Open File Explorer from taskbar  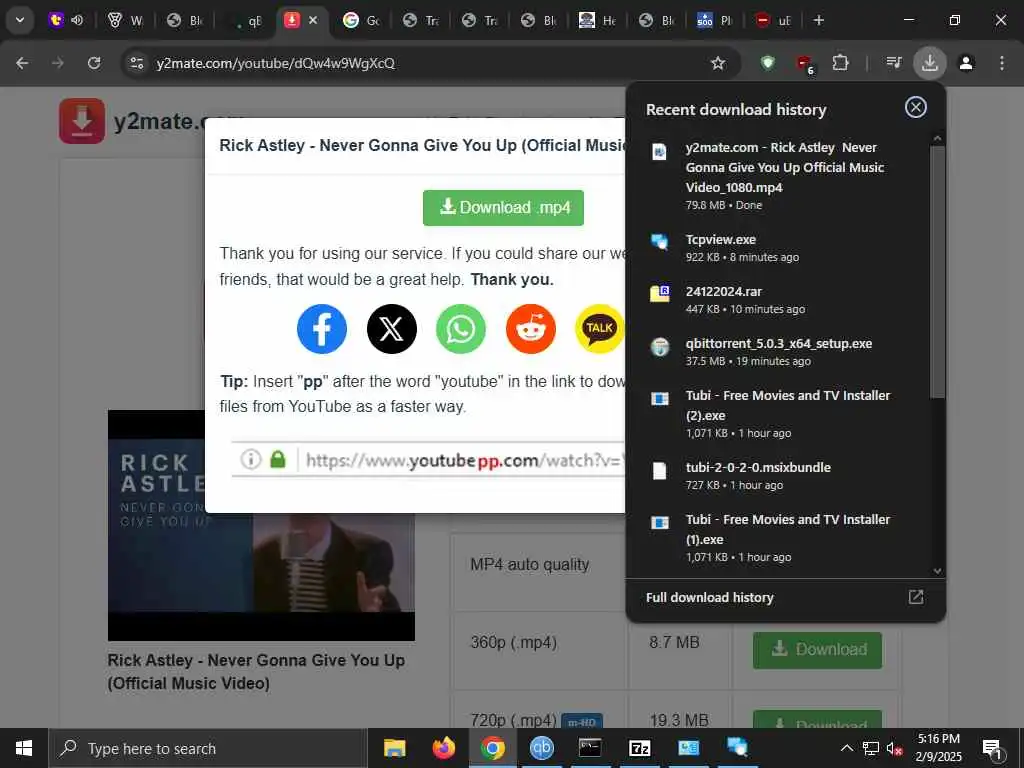tap(394, 748)
